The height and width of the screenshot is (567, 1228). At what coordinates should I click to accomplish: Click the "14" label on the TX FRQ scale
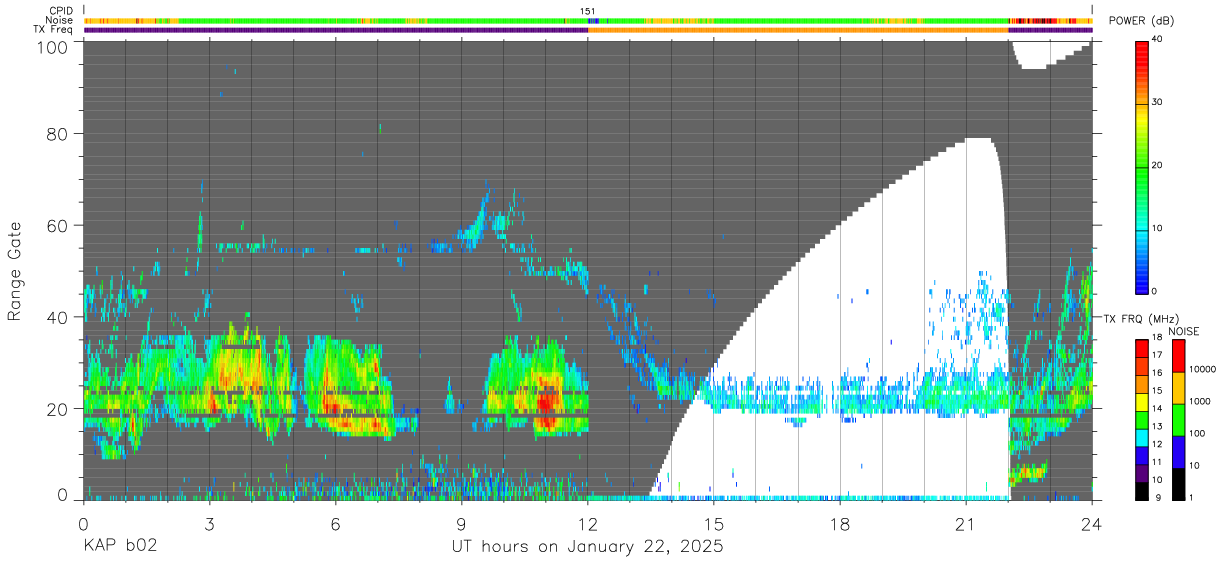(x=1158, y=408)
